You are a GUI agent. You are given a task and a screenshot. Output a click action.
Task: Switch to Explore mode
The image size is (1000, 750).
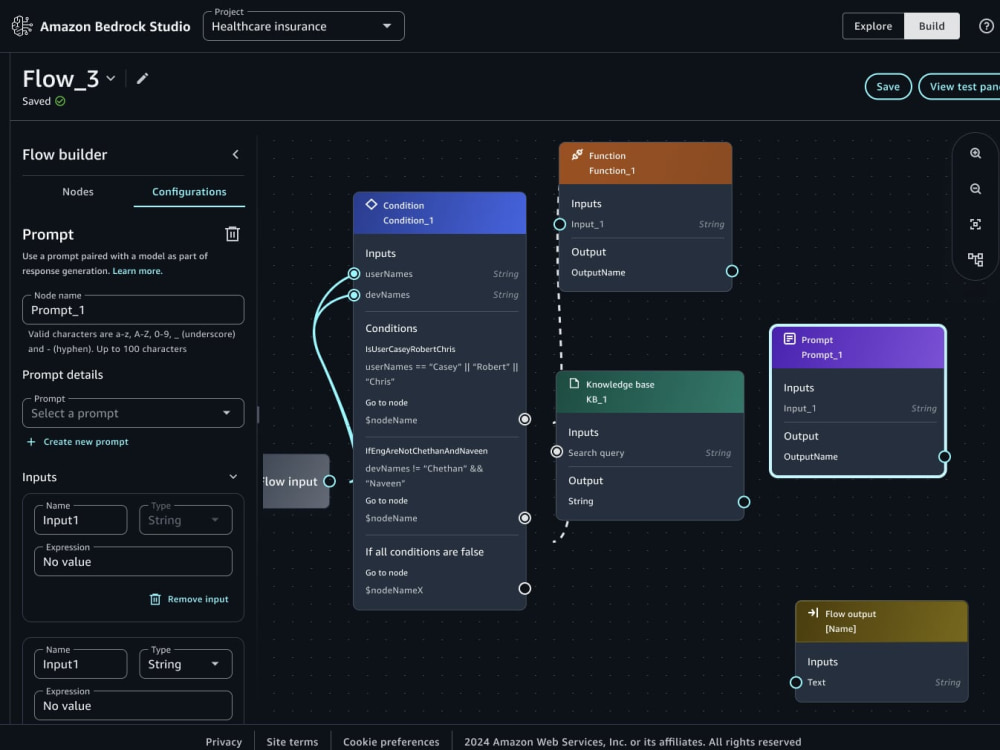point(873,26)
